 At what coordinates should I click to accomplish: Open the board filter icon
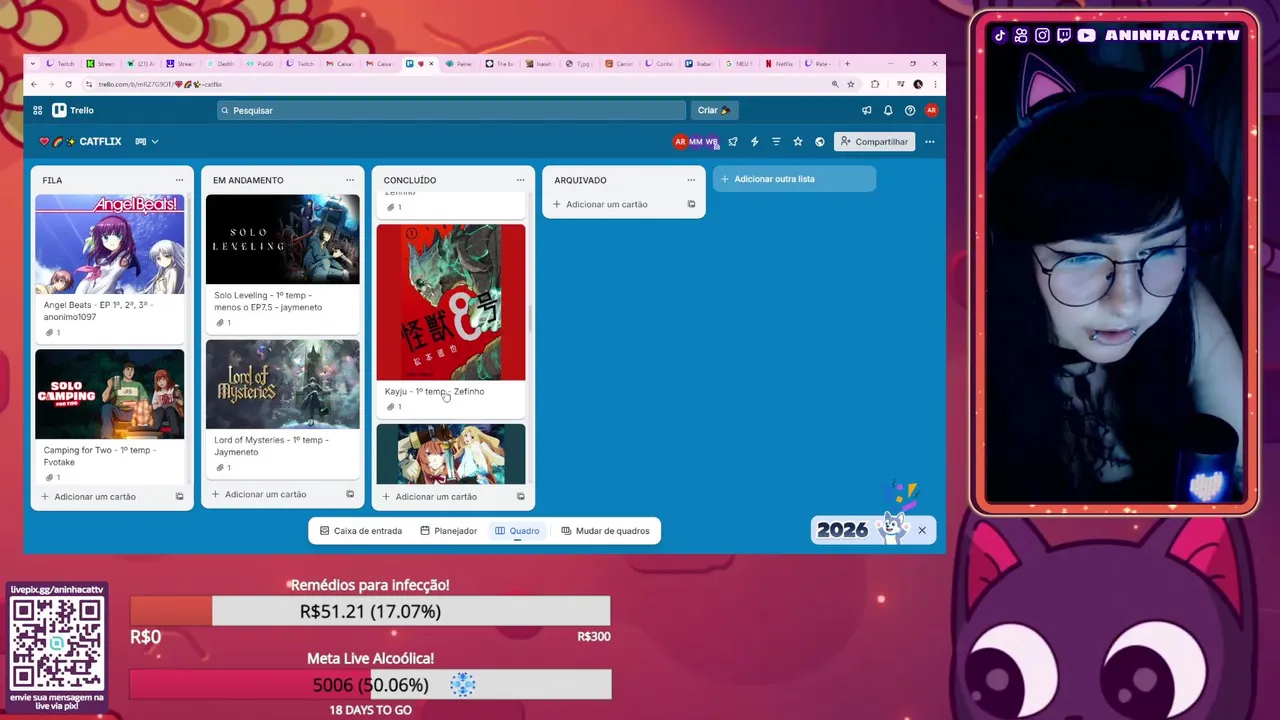776,142
